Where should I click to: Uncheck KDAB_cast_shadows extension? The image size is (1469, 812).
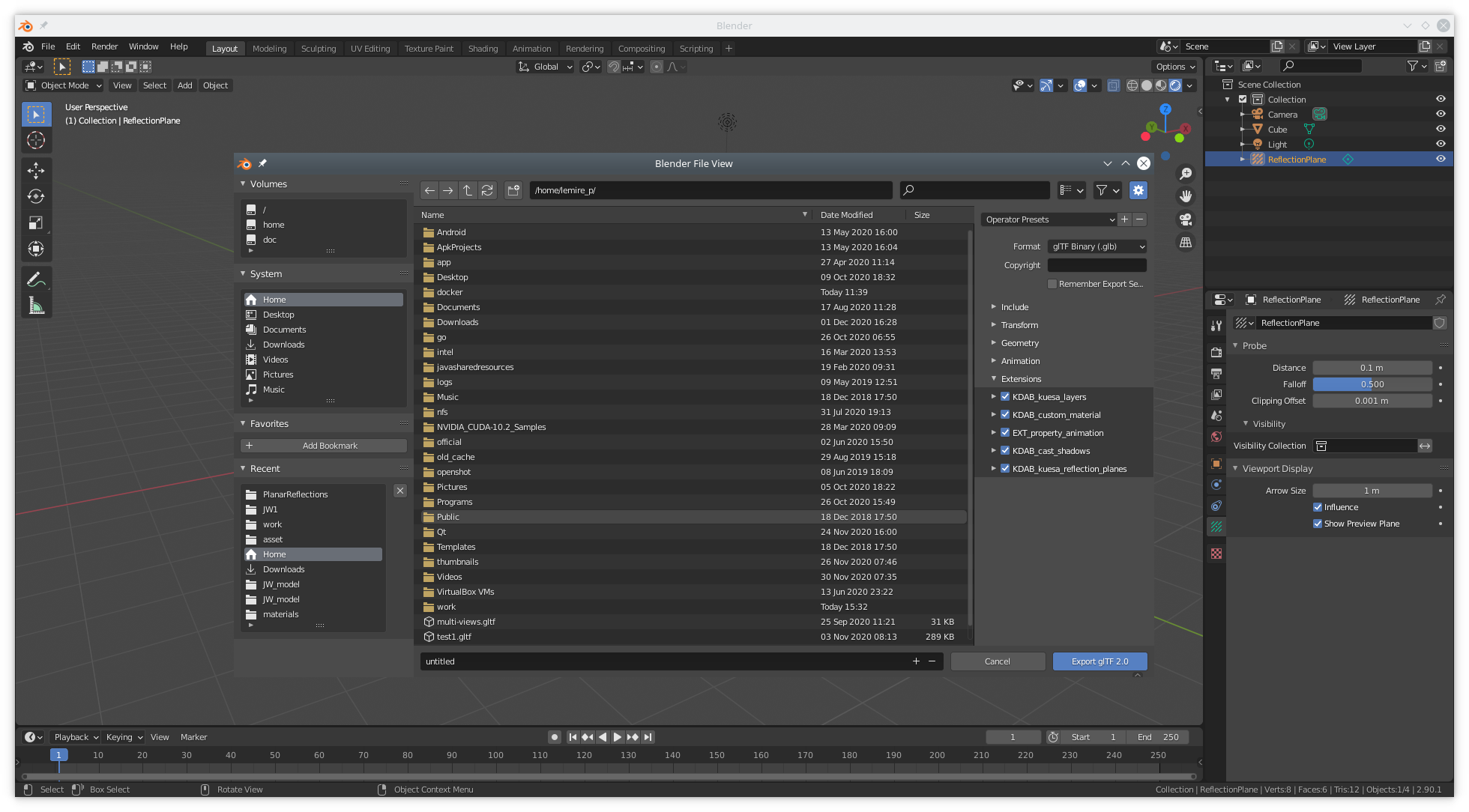[x=1005, y=451]
